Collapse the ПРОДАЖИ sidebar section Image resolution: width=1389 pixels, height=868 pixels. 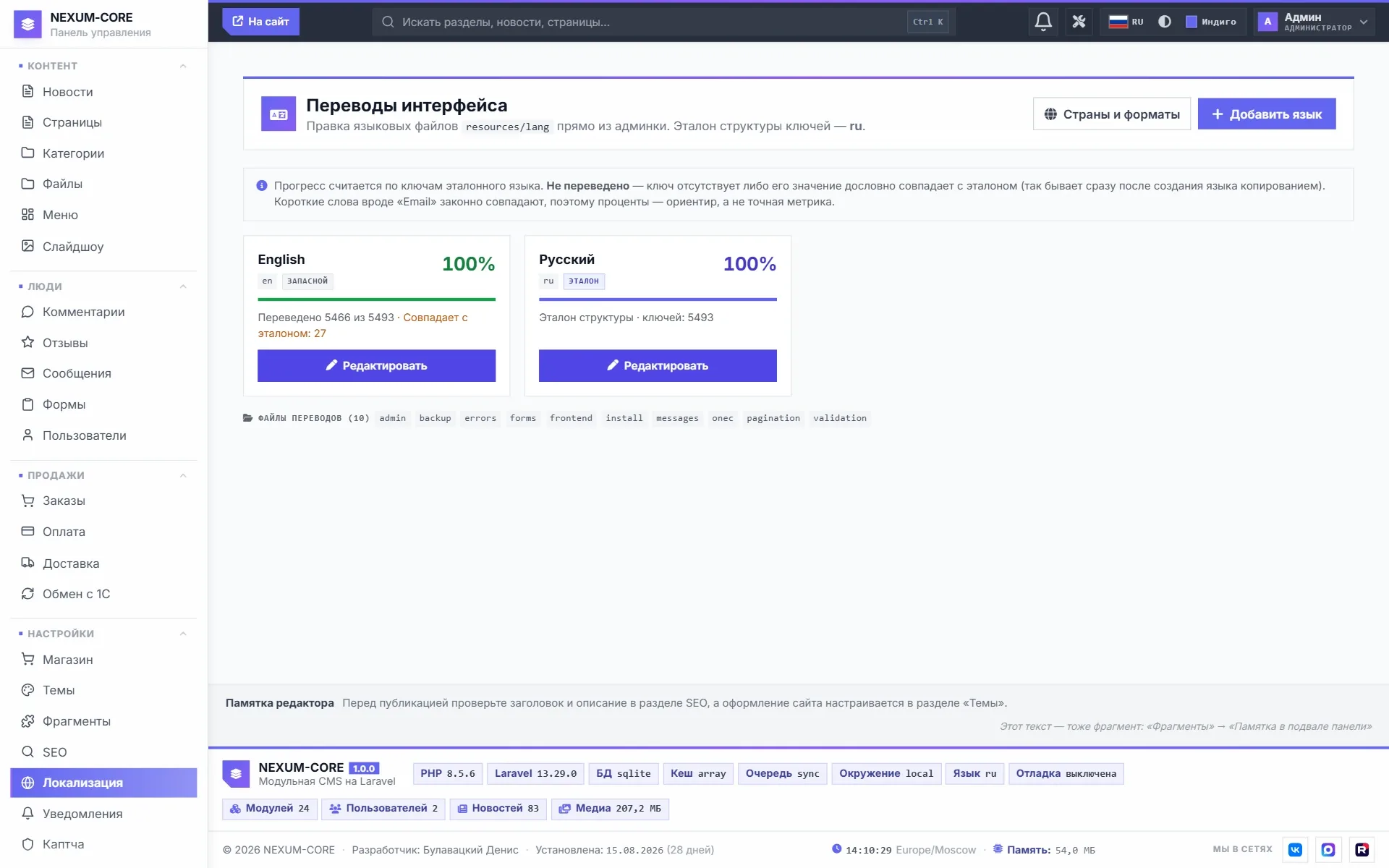pos(183,475)
